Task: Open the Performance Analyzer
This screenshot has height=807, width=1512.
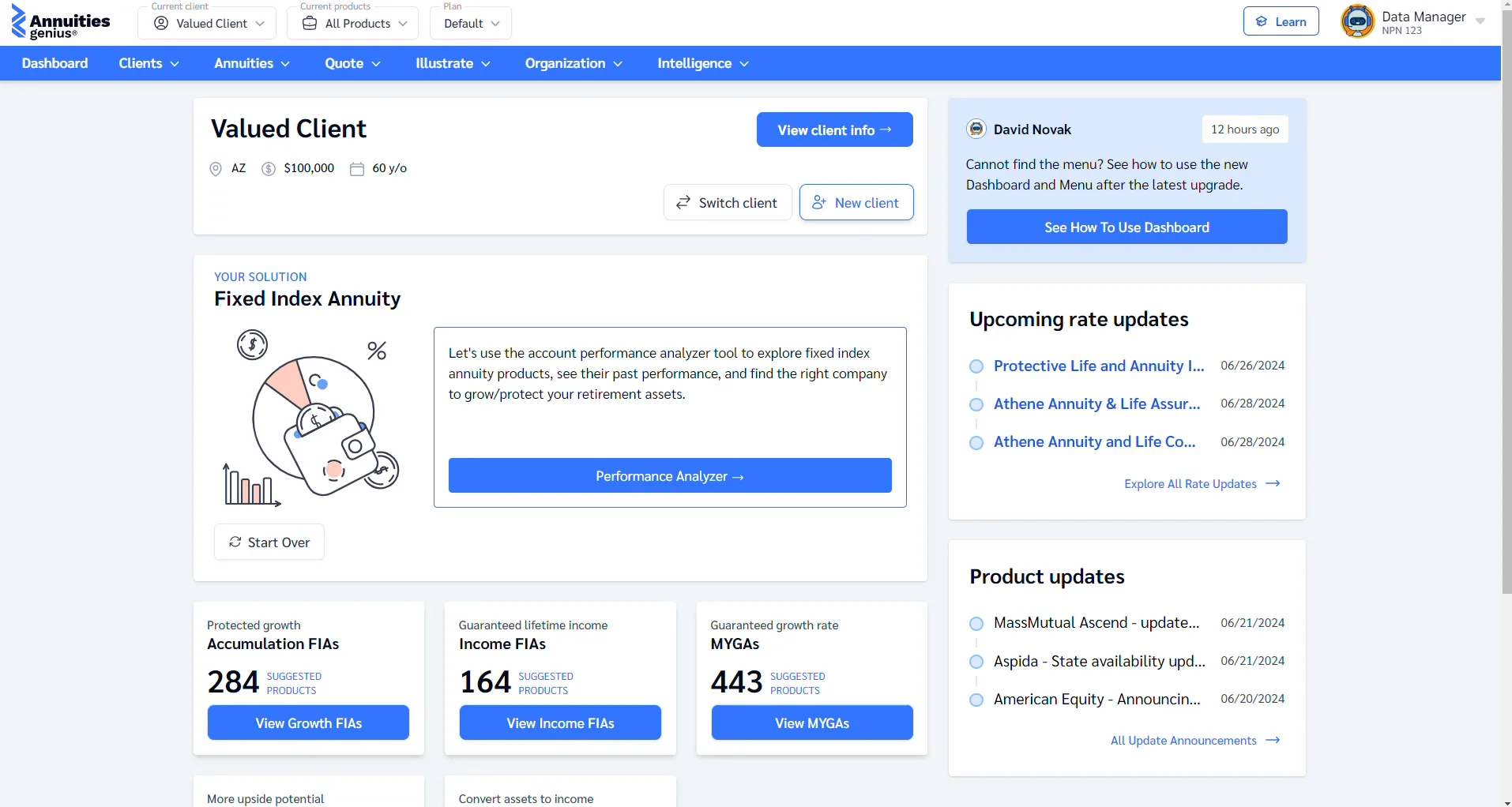Action: pyautogui.click(x=669, y=475)
